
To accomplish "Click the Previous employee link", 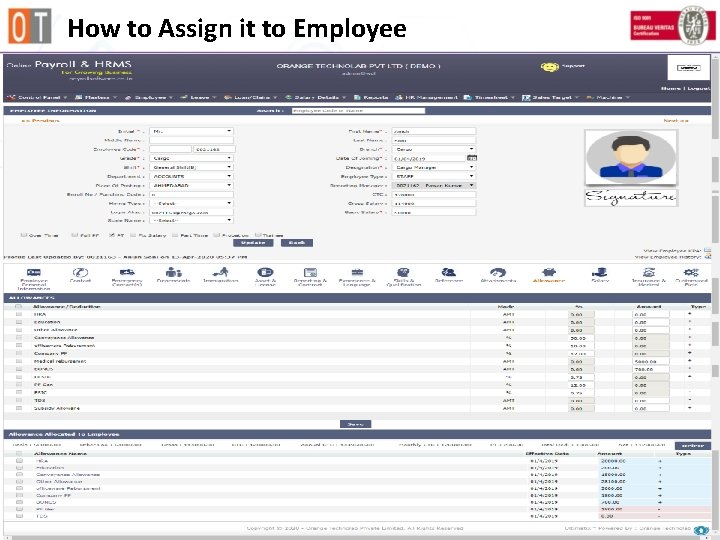I will [40, 121].
